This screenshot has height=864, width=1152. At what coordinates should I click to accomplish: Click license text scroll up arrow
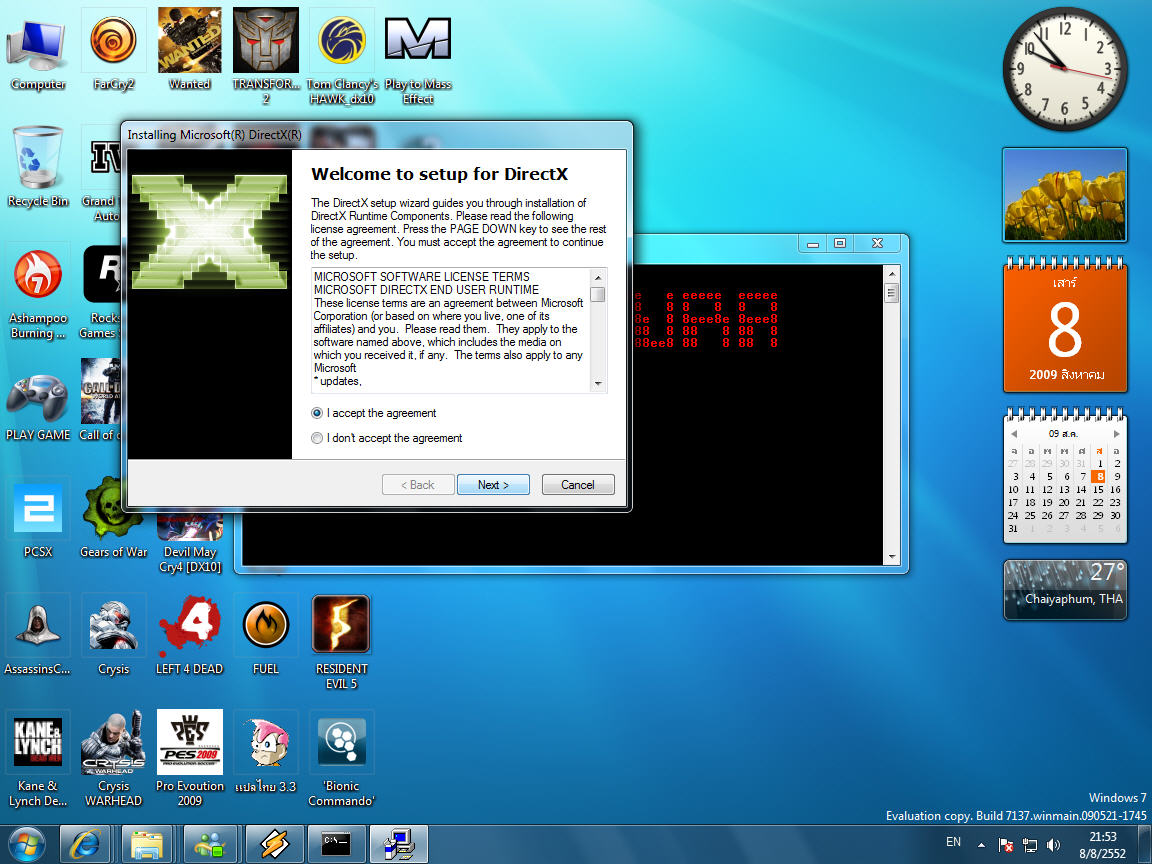[598, 278]
